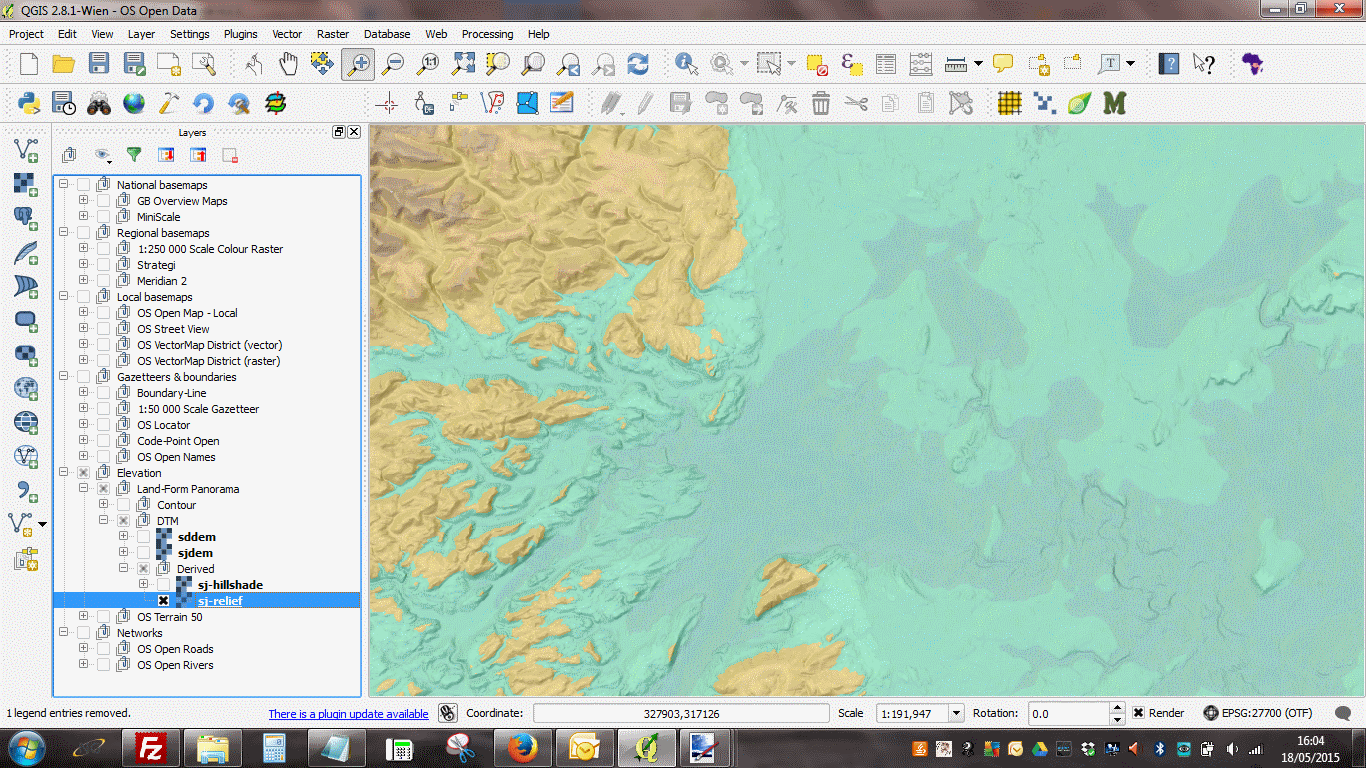Expand the OS Street View group
The height and width of the screenshot is (768, 1366).
pyautogui.click(x=83, y=329)
